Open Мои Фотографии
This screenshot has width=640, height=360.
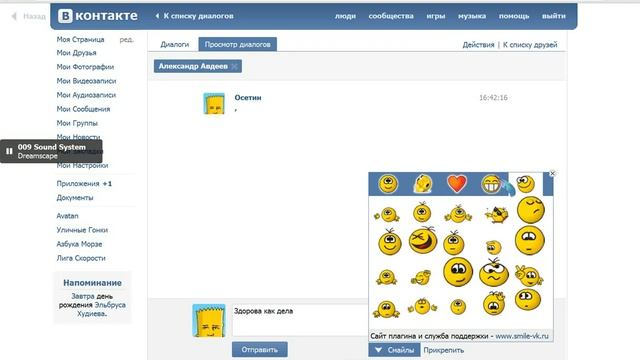coord(85,67)
